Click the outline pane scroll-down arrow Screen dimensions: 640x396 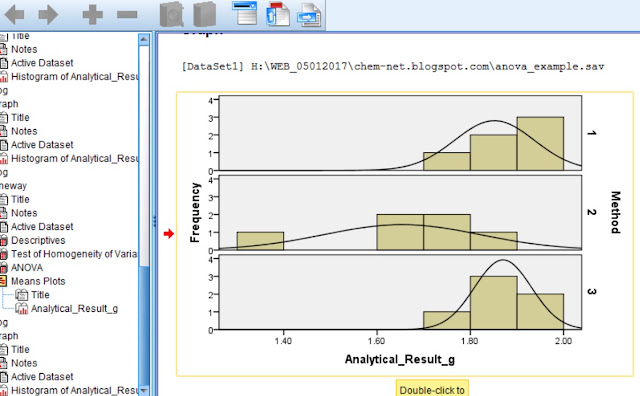tap(144, 390)
